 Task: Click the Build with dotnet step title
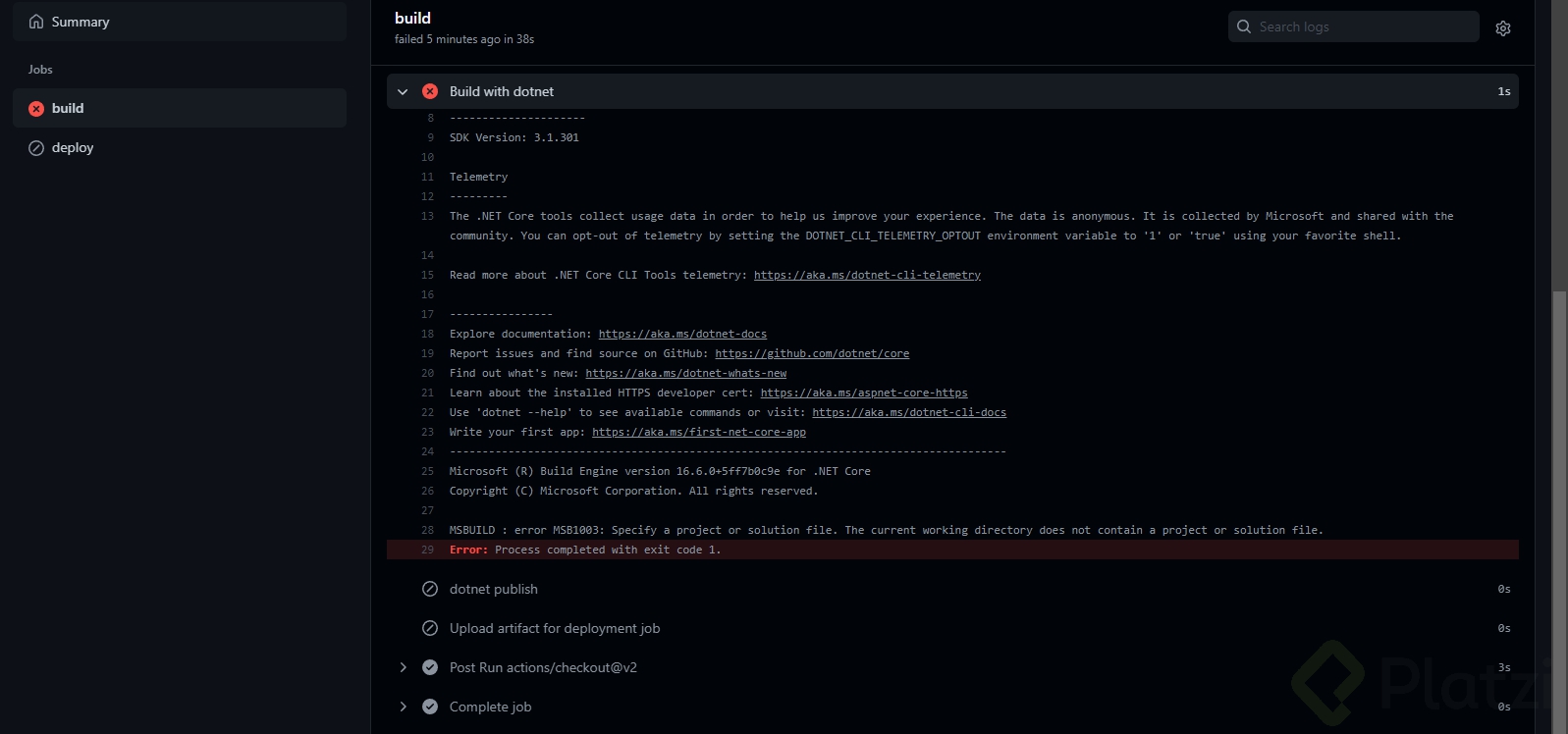[x=502, y=91]
